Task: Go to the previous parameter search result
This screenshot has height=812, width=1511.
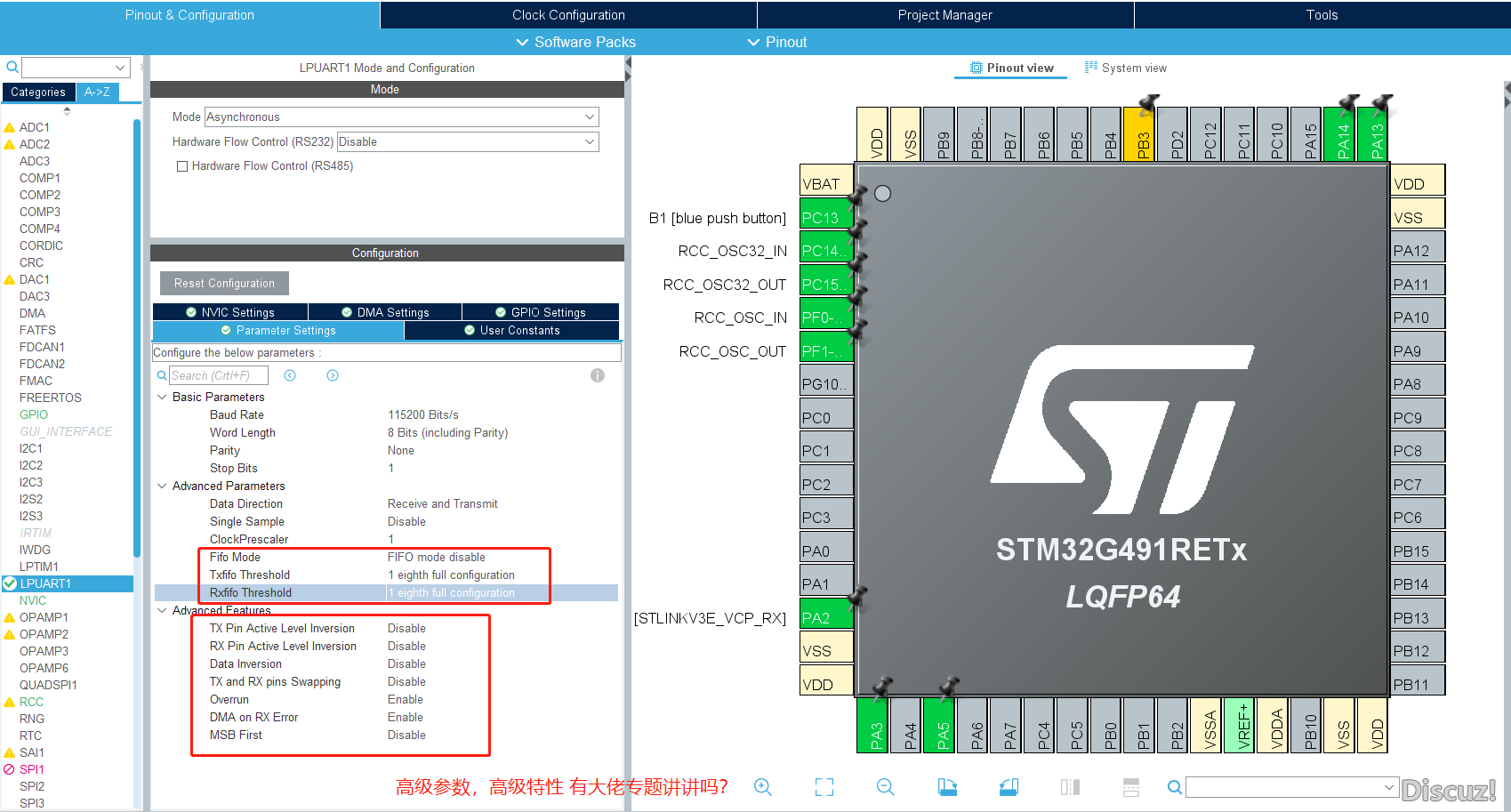Action: tap(290, 375)
